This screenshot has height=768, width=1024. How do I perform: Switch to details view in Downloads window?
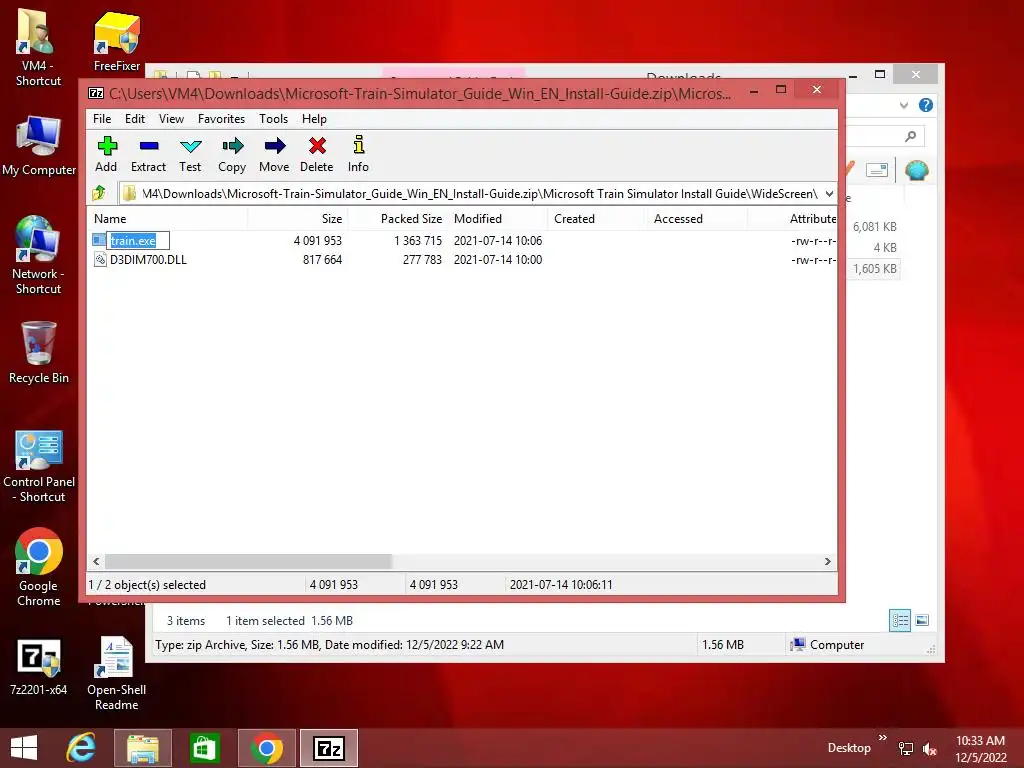pyautogui.click(x=900, y=620)
